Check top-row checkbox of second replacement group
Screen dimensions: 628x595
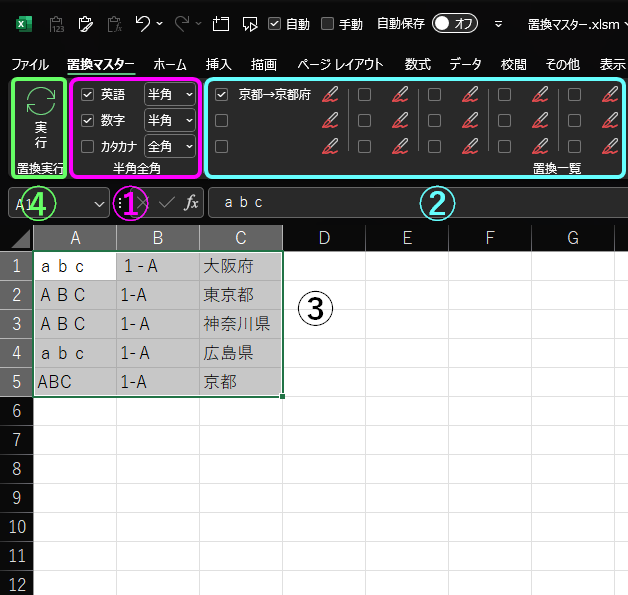364,94
